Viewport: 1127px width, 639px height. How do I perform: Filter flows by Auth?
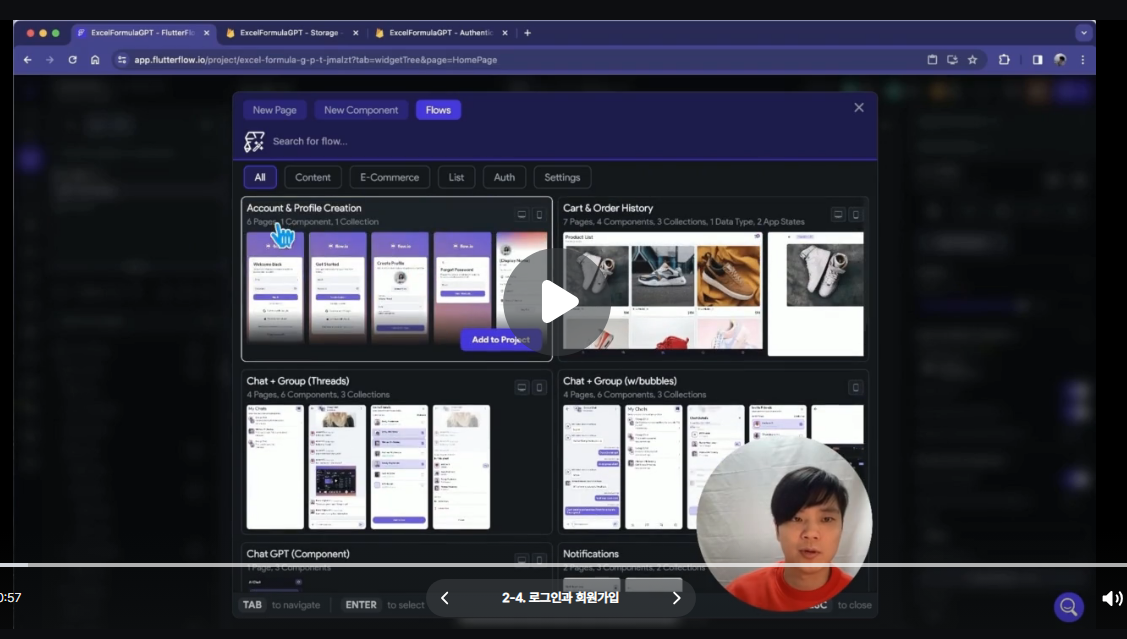(x=504, y=178)
